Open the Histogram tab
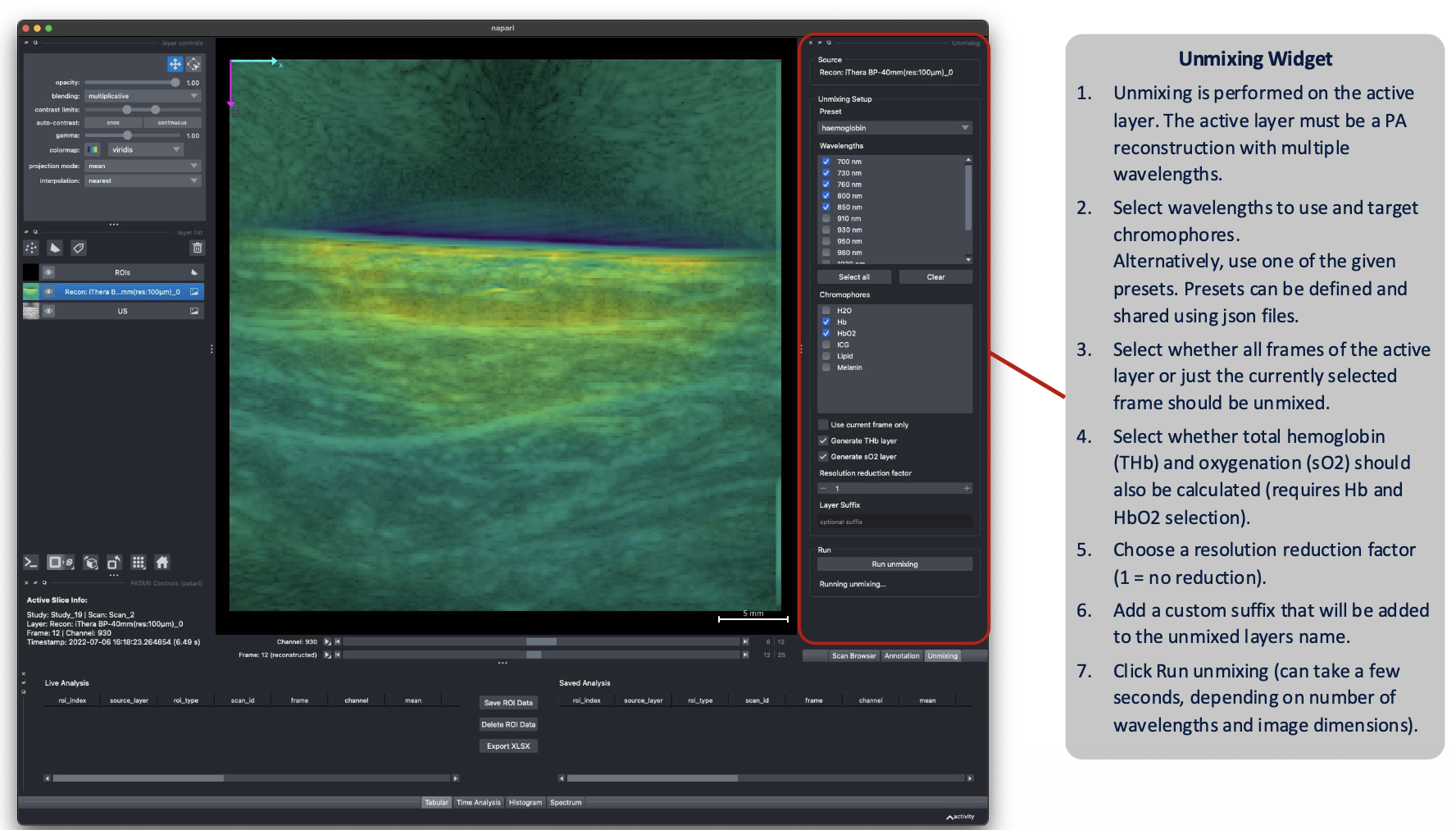 (526, 803)
